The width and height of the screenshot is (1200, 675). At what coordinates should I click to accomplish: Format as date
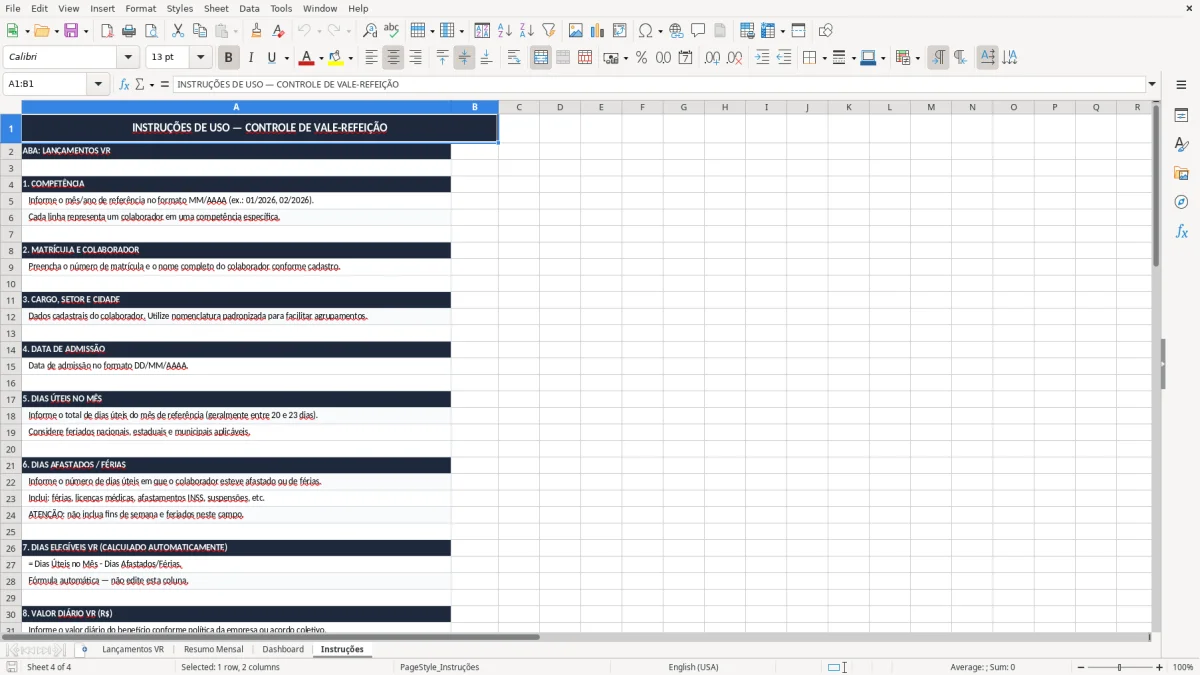point(686,58)
